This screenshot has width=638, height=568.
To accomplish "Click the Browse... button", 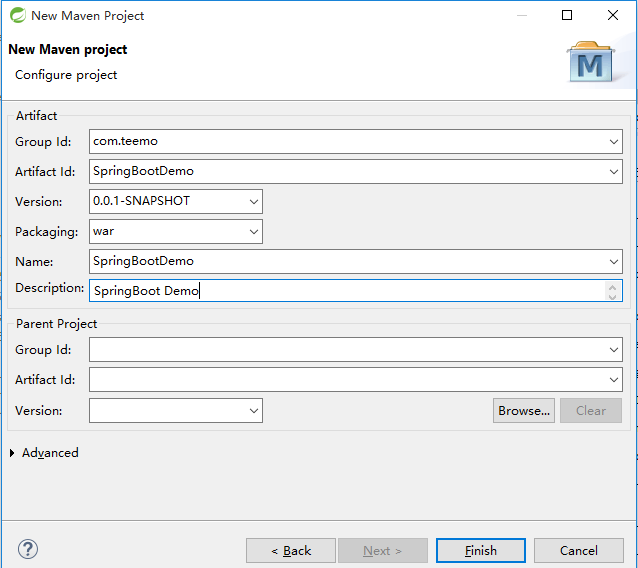I will point(524,411).
